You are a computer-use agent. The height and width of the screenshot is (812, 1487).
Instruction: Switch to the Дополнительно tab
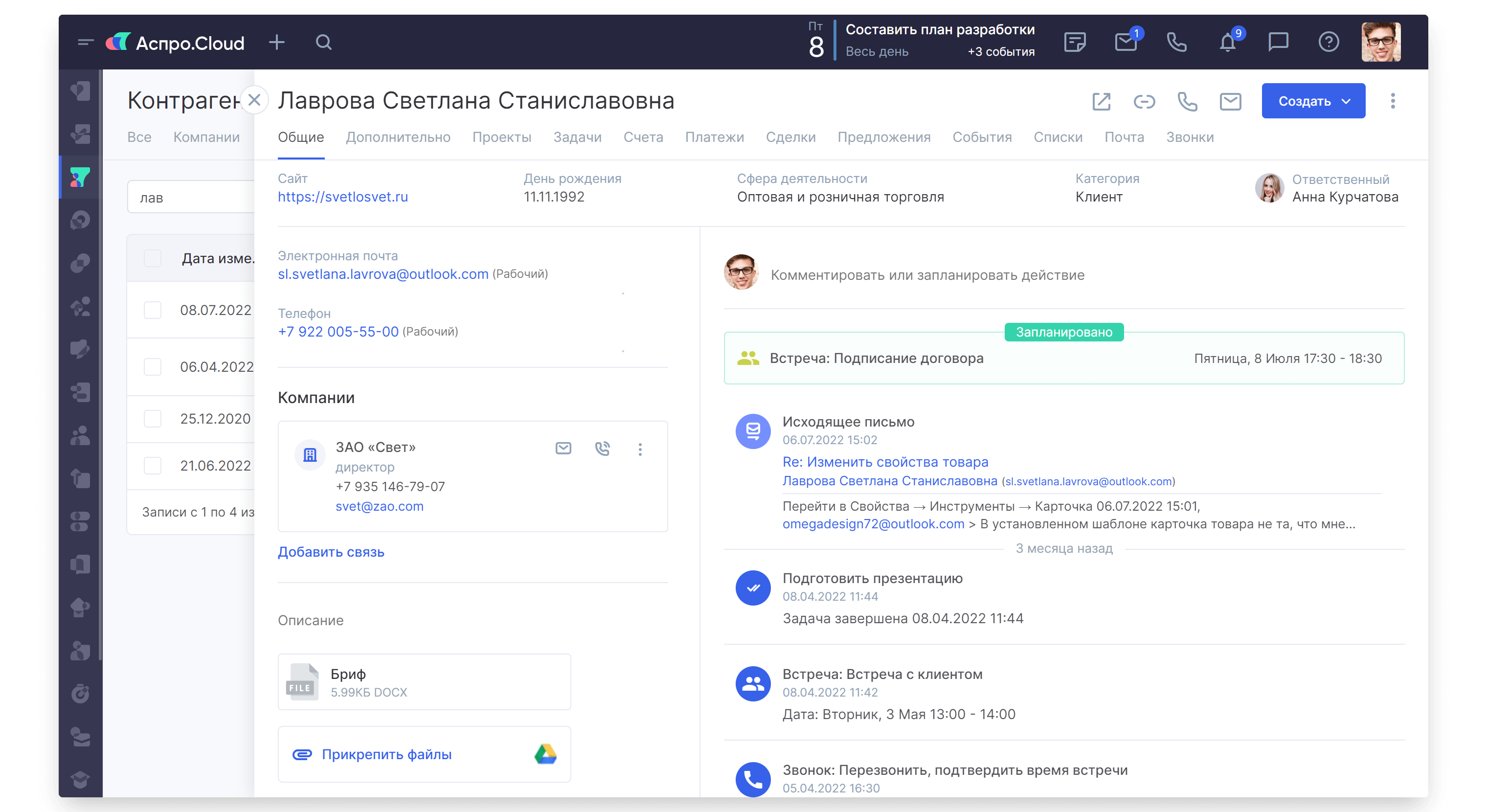[x=398, y=137]
